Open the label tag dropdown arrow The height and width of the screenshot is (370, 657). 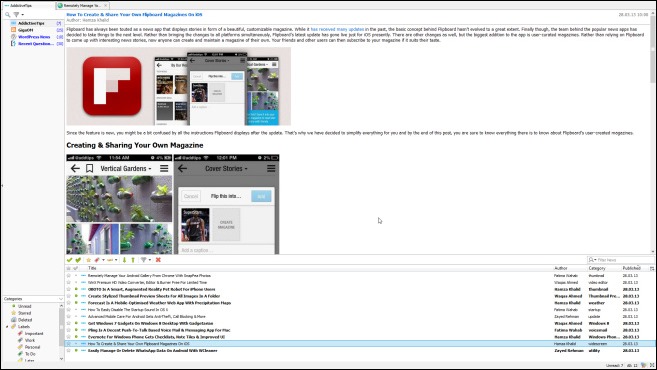point(103,260)
